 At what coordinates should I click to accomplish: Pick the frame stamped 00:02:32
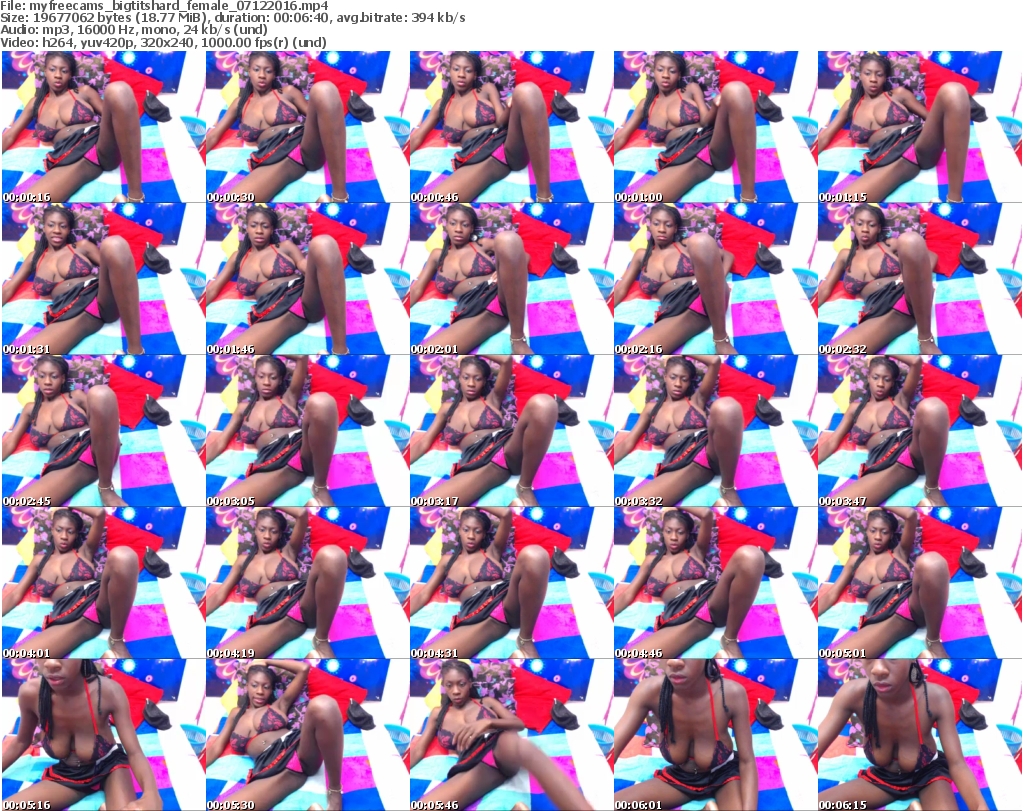pyautogui.click(x=919, y=279)
